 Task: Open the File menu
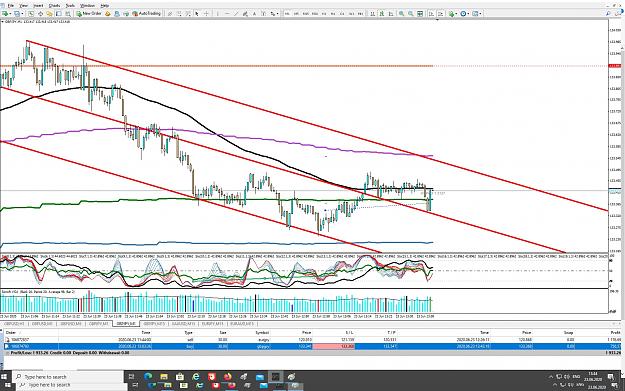pyautogui.click(x=11, y=6)
